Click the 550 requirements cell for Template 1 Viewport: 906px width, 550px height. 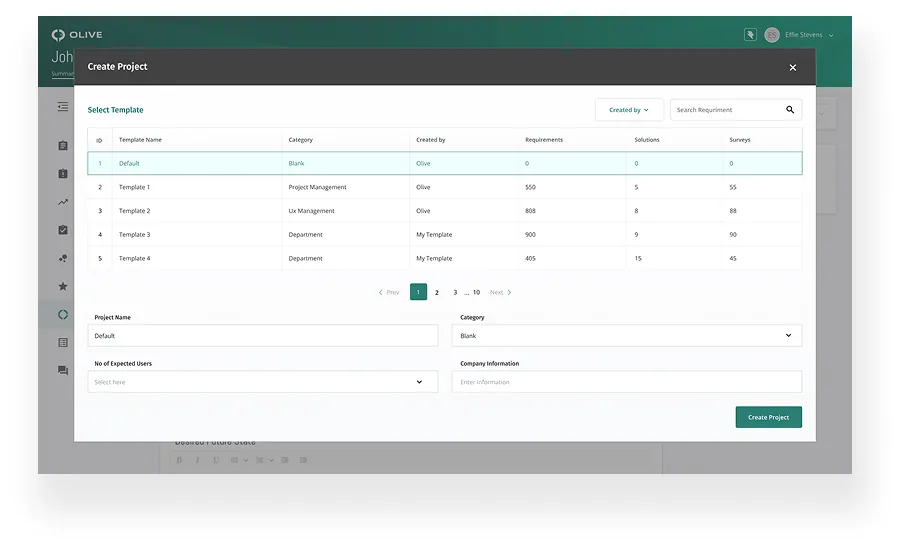pyautogui.click(x=530, y=187)
